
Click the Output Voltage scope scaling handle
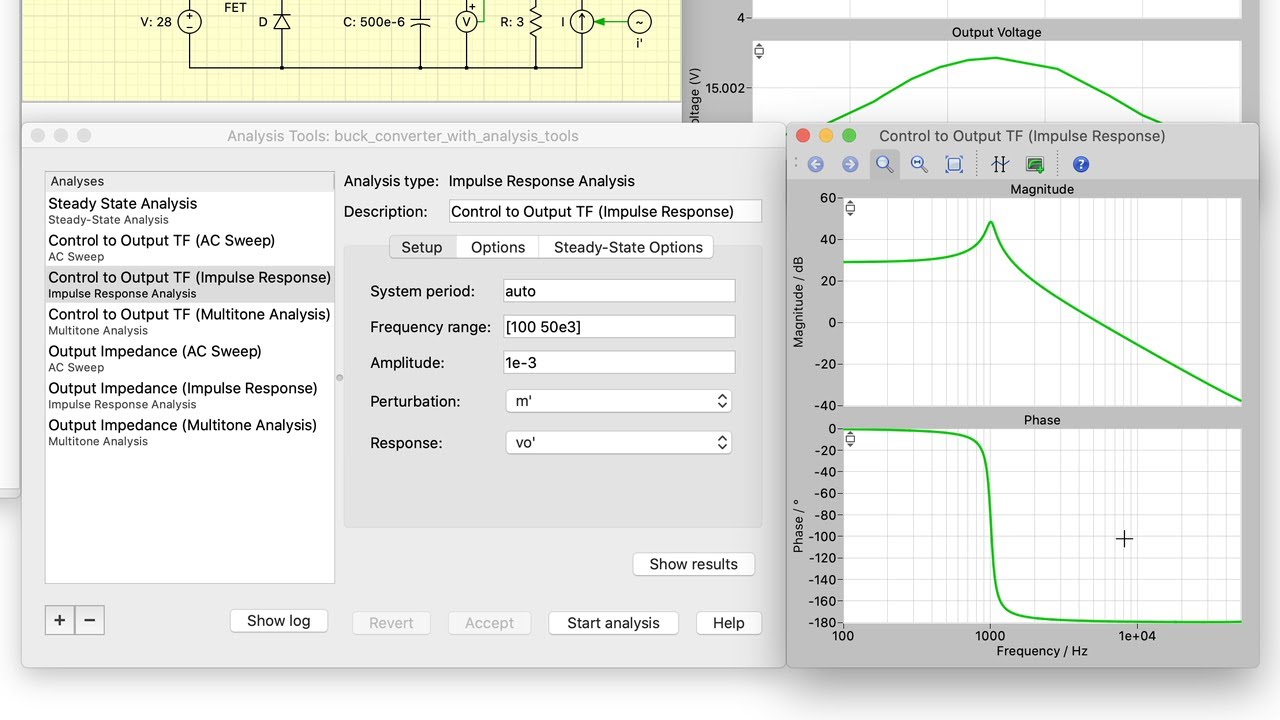pyautogui.click(x=759, y=51)
